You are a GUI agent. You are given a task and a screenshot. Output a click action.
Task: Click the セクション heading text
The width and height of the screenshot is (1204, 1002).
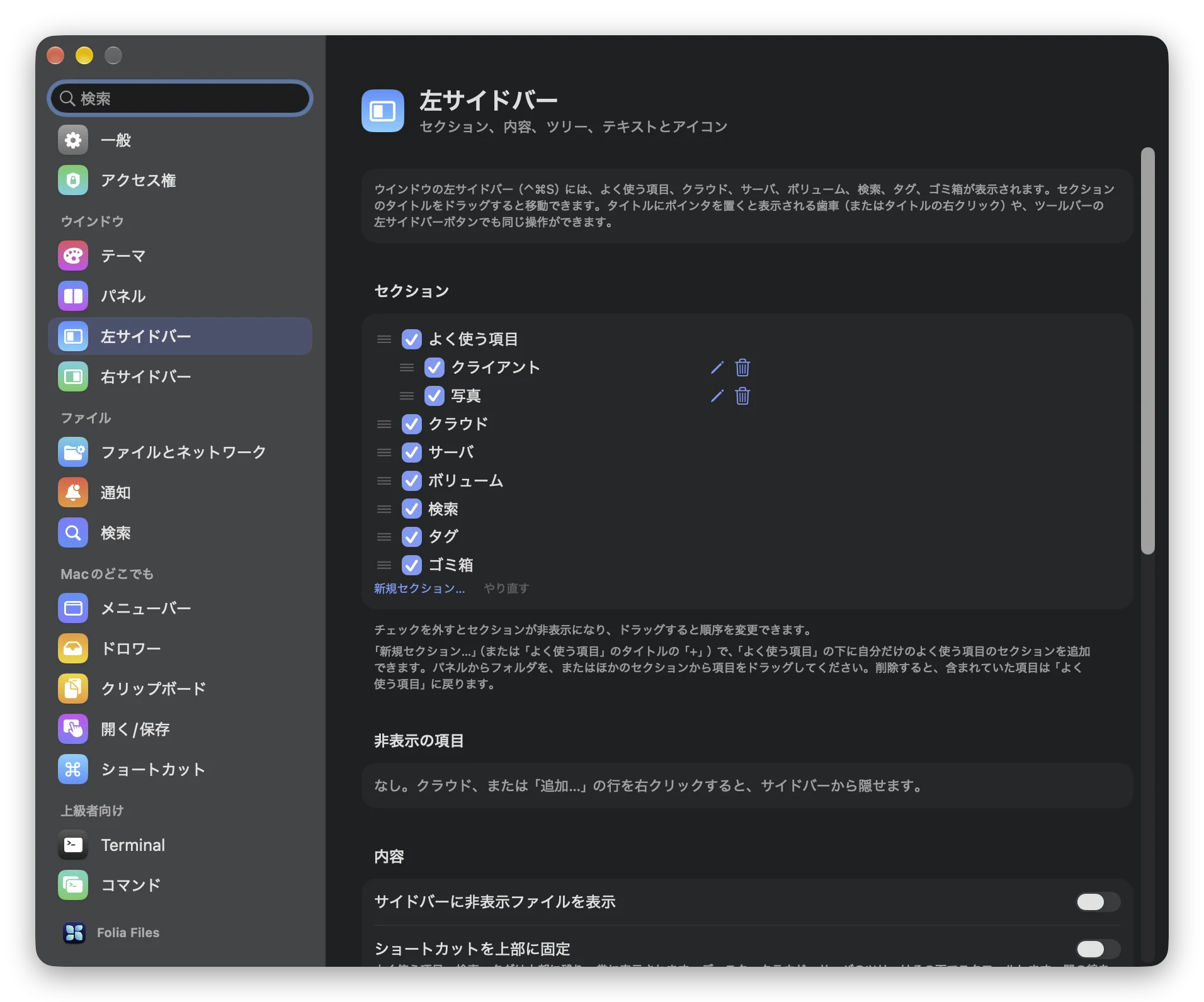click(x=411, y=291)
